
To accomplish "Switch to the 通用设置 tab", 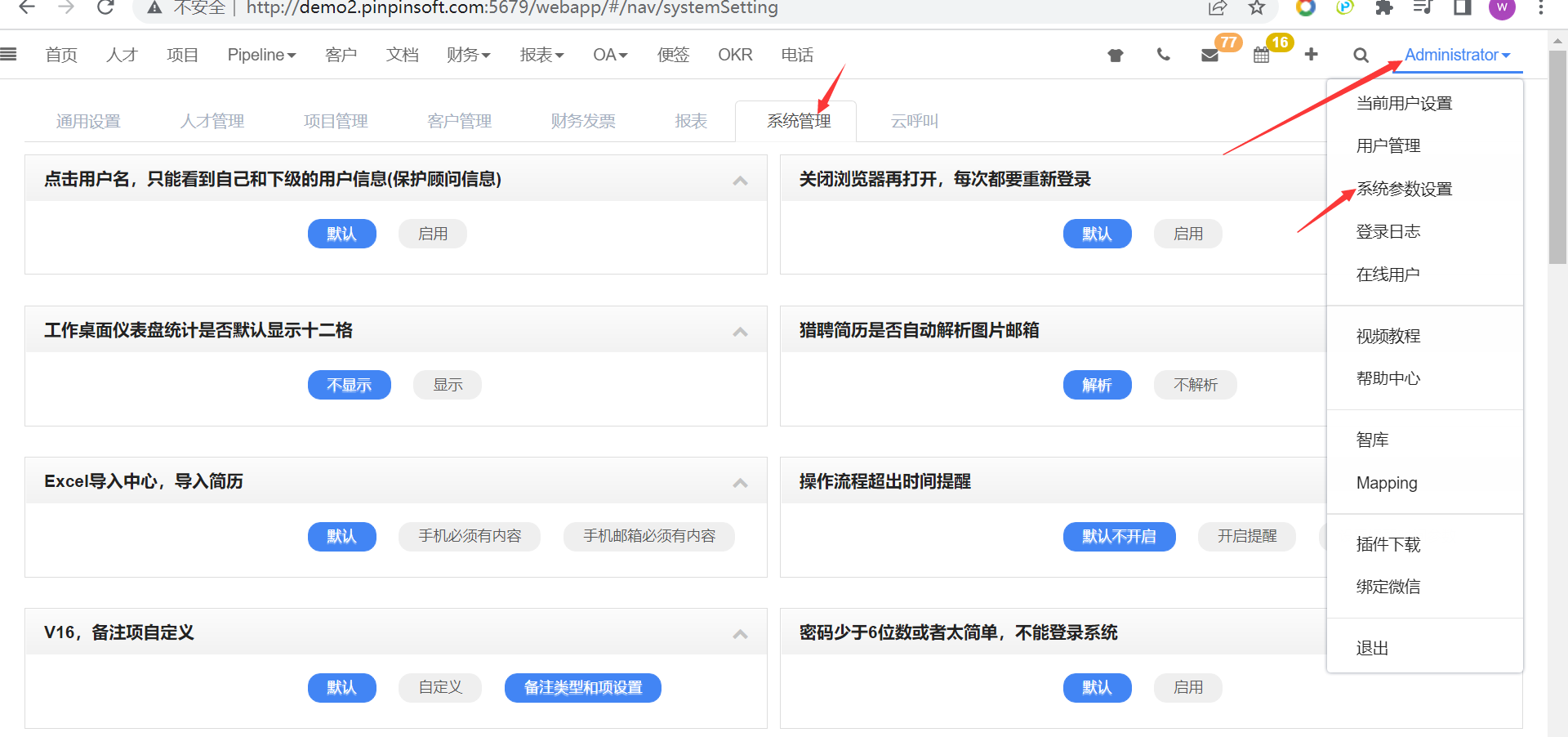I will click(88, 121).
